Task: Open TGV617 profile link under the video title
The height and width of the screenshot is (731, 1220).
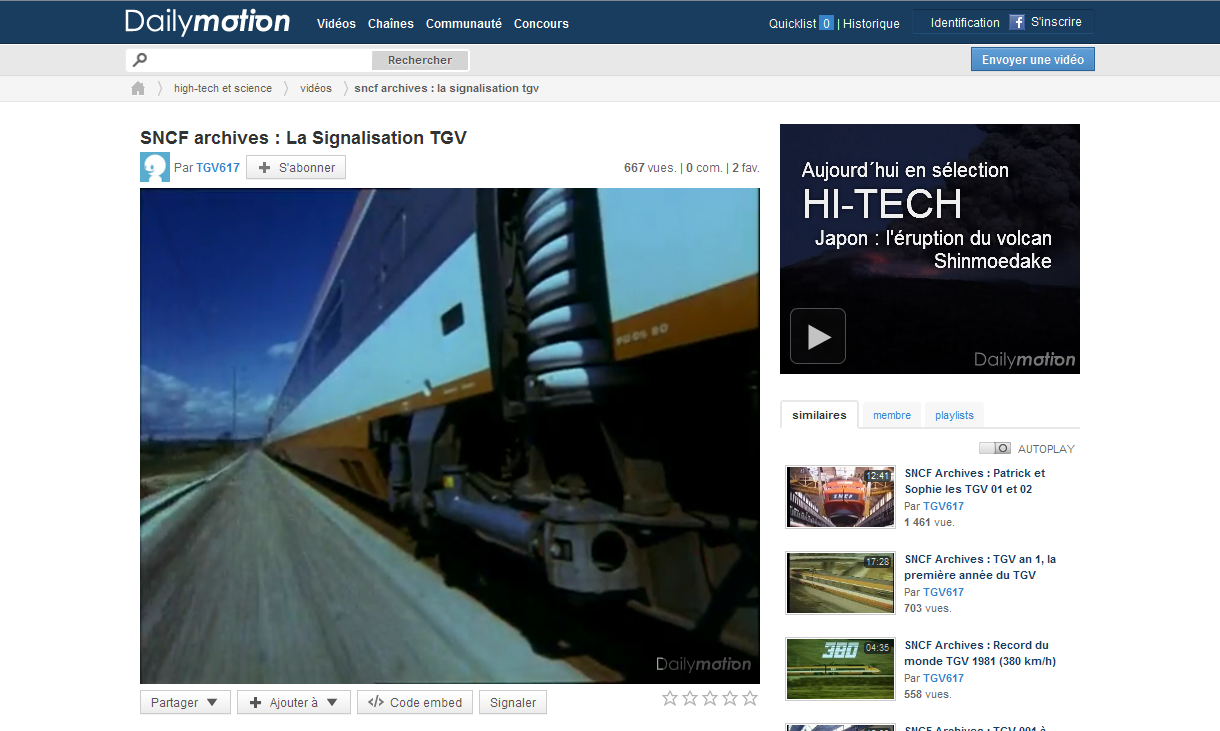Action: pos(218,167)
